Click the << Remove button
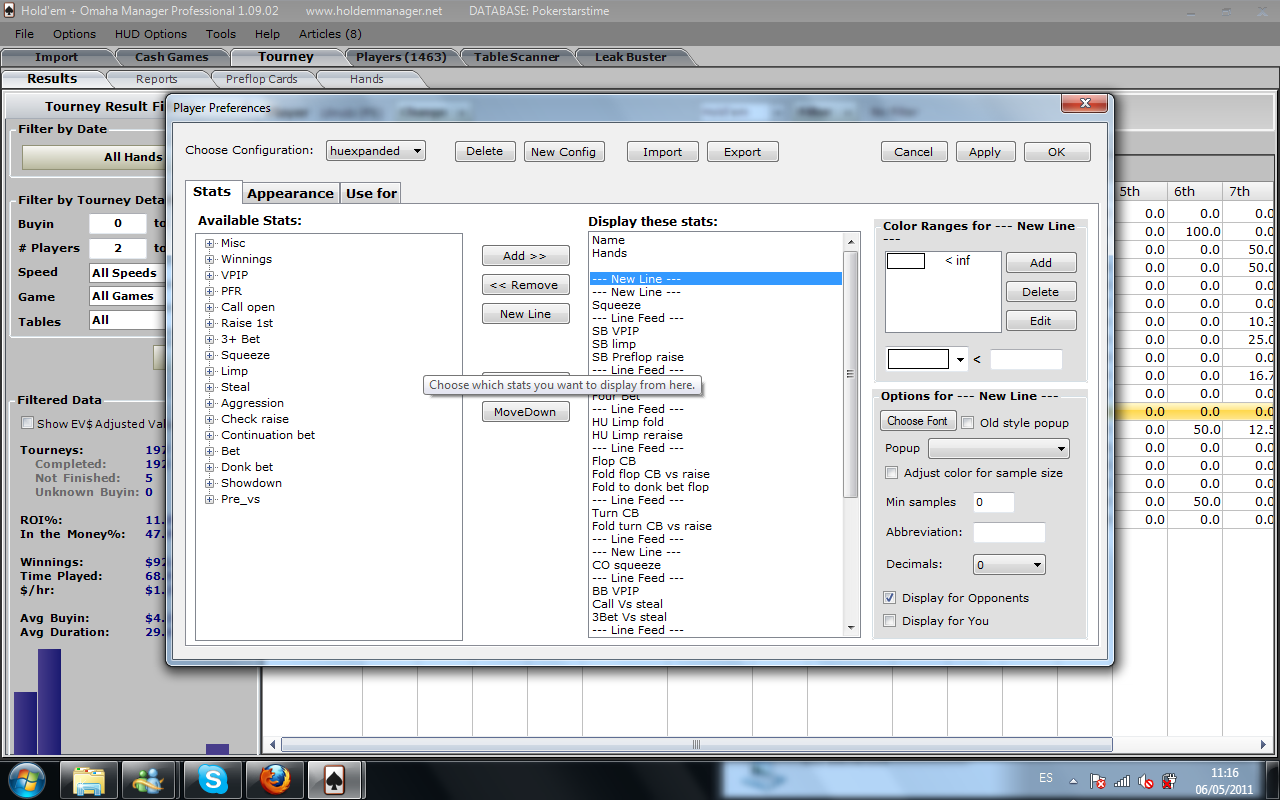1280x800 pixels. pos(526,285)
